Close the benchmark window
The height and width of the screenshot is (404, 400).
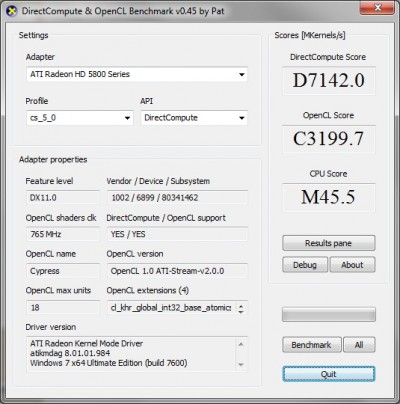click(x=377, y=7)
